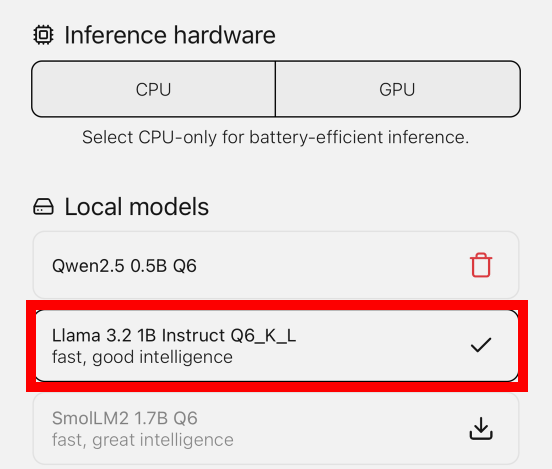
Task: Delete the Qwen2.5 0.5B Q6 model
Action: (x=481, y=265)
